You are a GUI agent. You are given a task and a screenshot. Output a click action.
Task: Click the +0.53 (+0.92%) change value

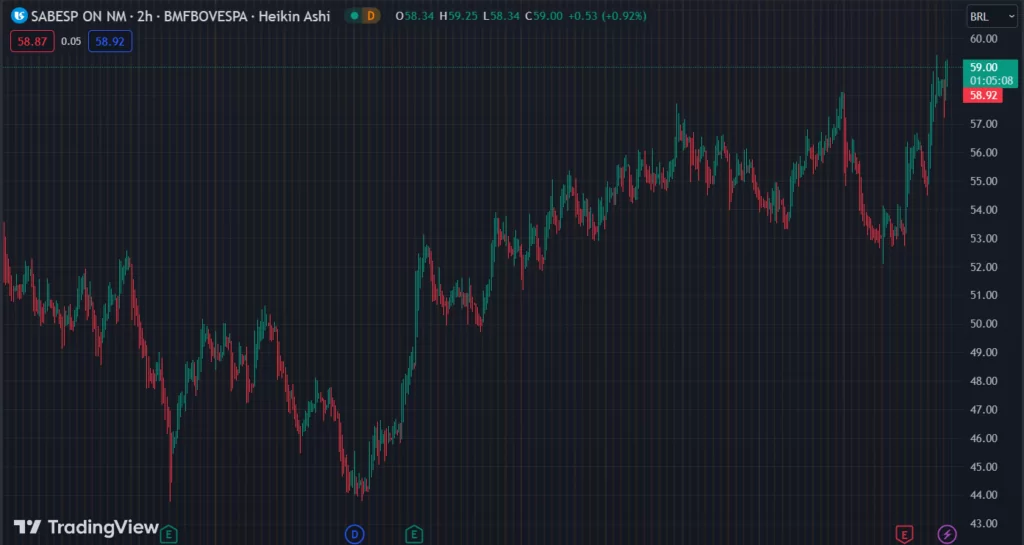tap(607, 16)
